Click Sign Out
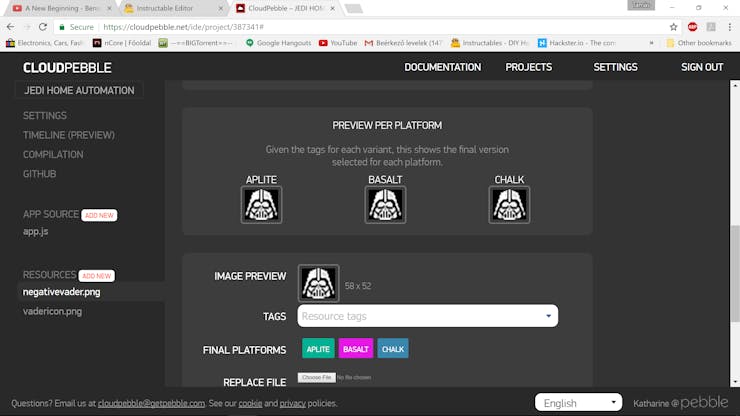Viewport: 740px width, 416px height. 702,67
